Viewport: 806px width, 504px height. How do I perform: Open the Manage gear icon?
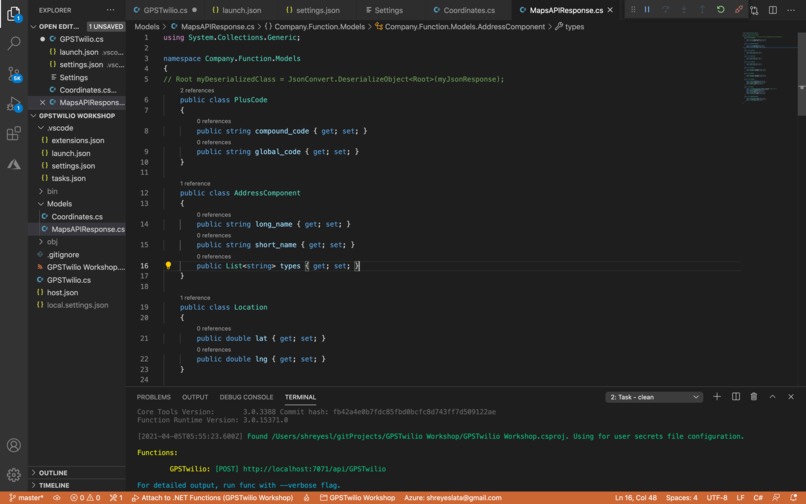(x=14, y=475)
